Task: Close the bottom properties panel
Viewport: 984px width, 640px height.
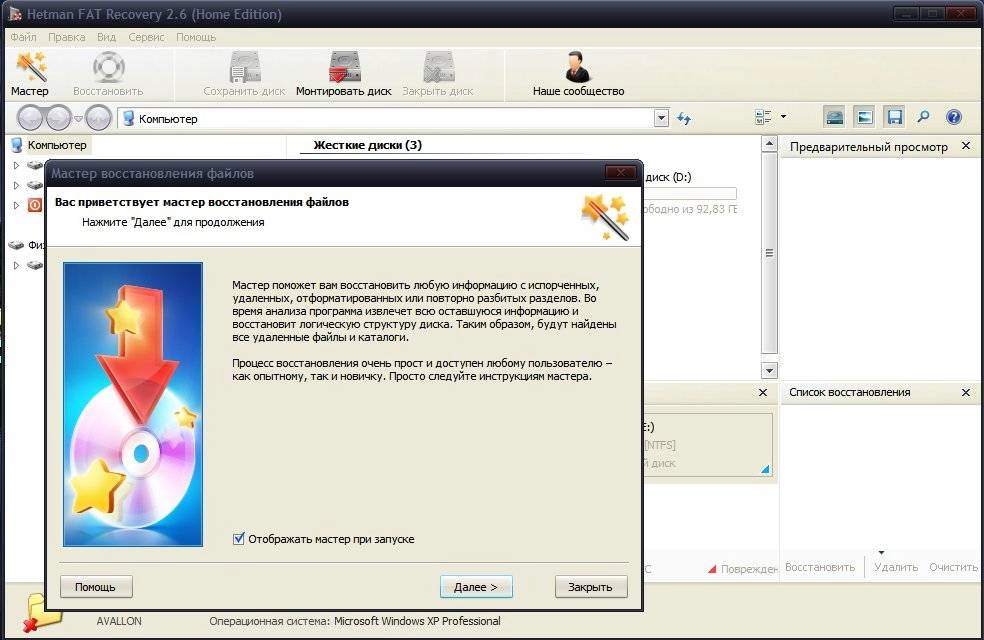Action: [763, 392]
